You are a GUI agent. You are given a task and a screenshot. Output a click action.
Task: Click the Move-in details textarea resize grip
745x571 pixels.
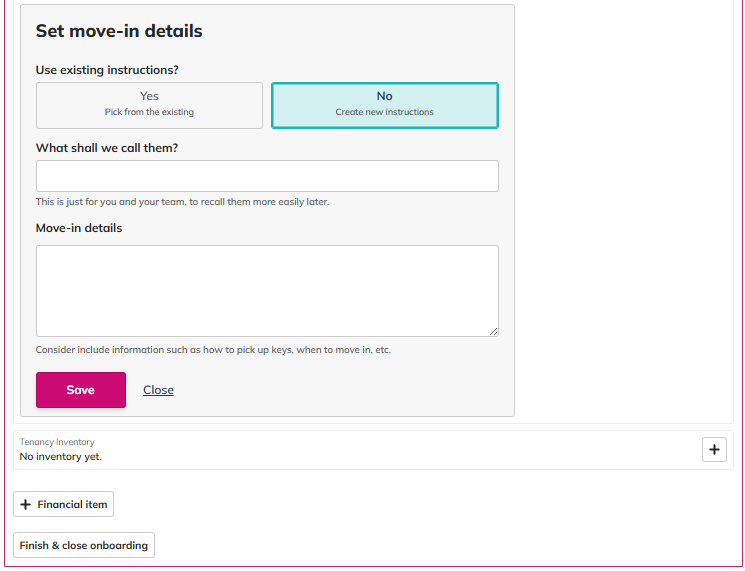[x=493, y=332]
